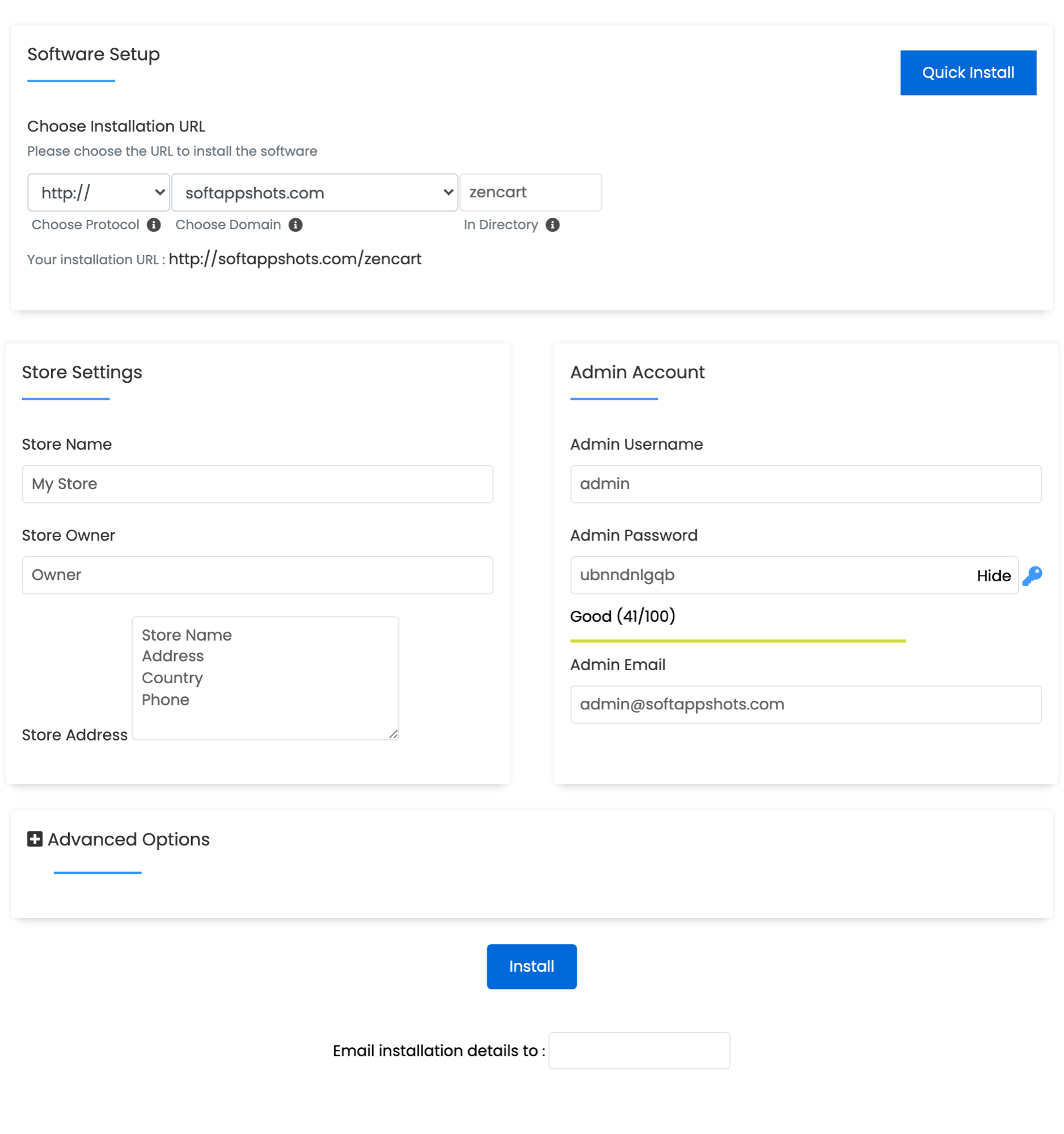This screenshot has width=1064, height=1134.
Task: Hide the admin password
Action: pyautogui.click(x=993, y=576)
